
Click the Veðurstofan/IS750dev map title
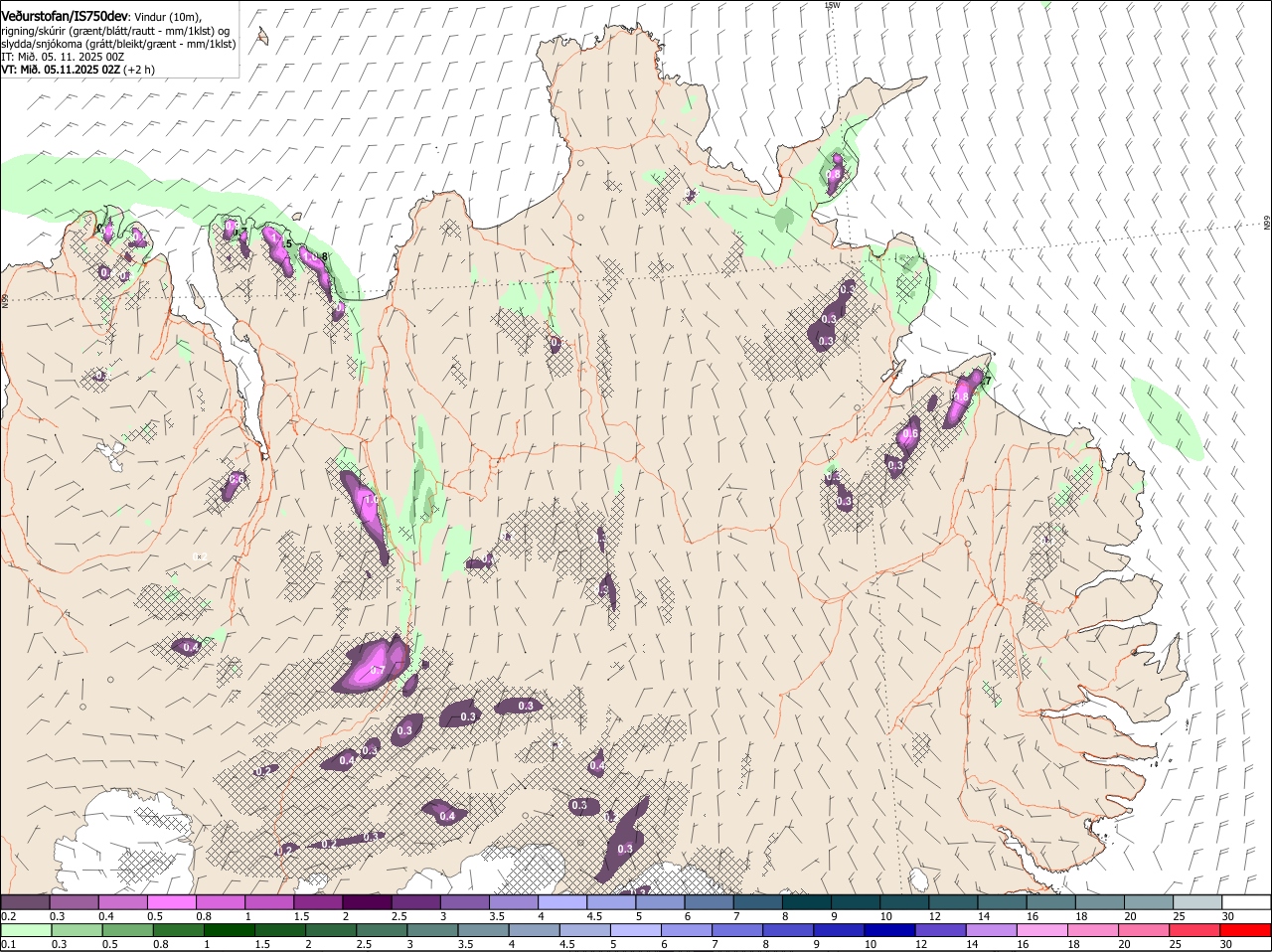[64, 16]
